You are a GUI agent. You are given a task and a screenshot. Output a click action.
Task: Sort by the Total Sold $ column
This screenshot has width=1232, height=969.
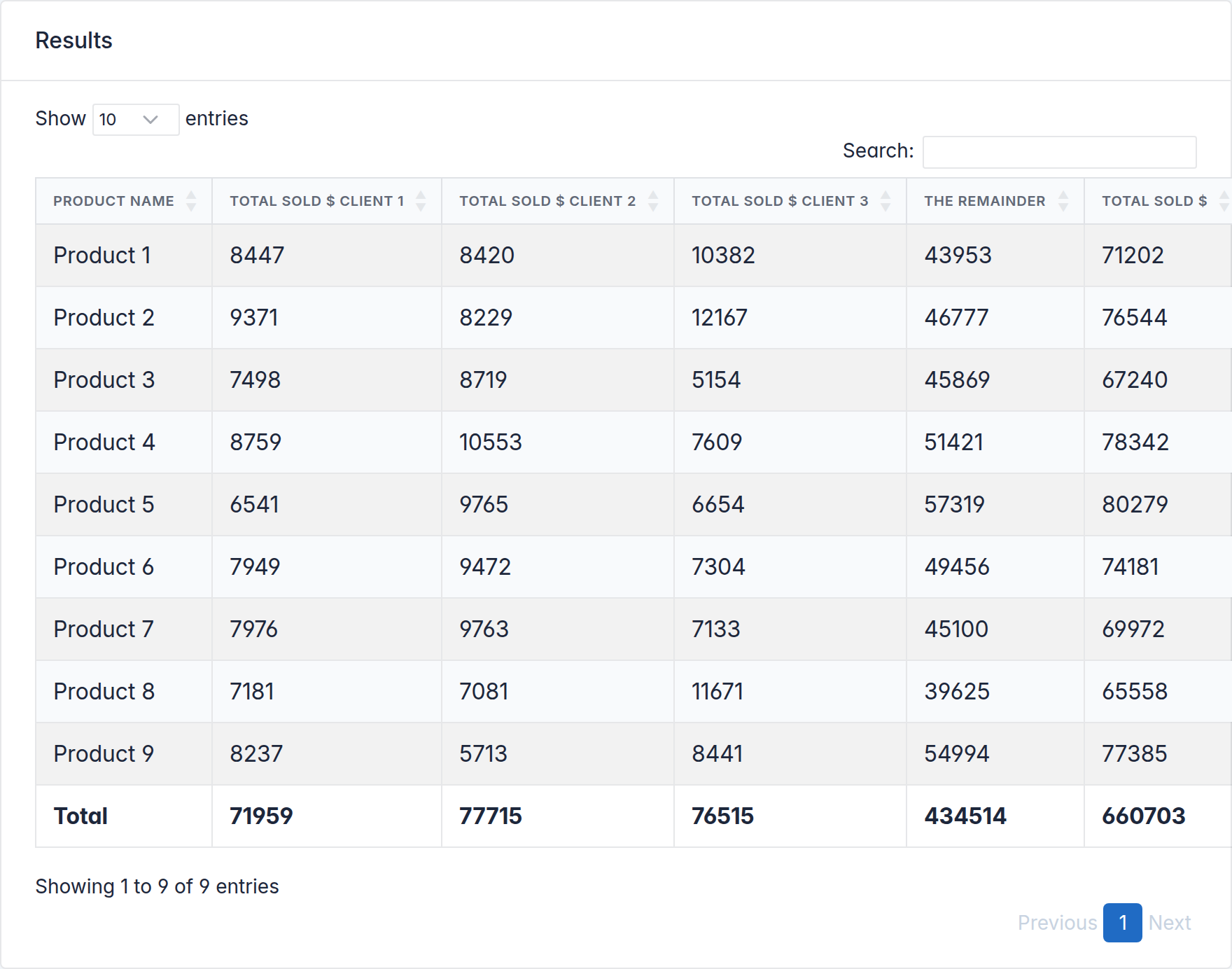pos(1158,201)
